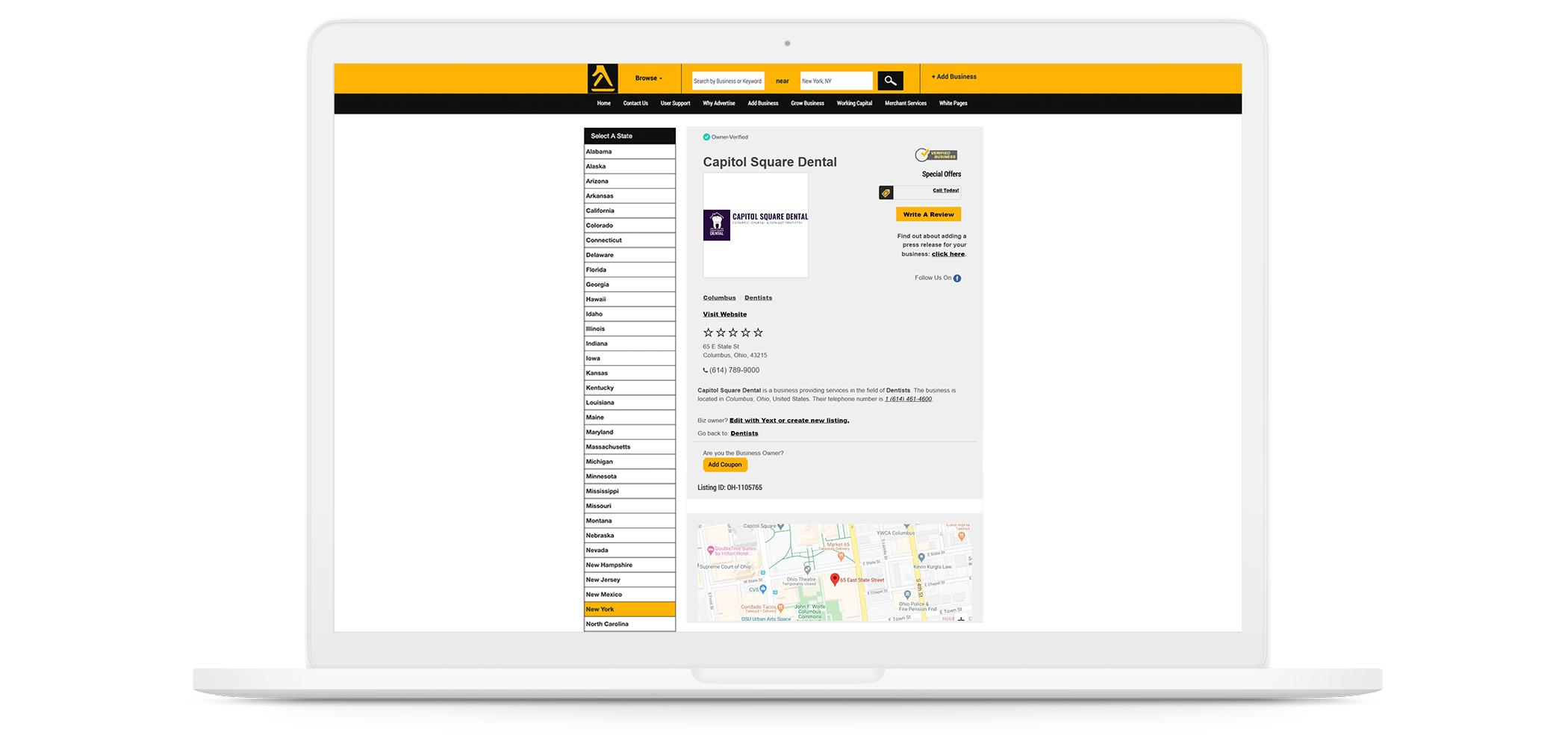Click the 1 (614) 461-4600 phone link
Viewport: 1568px width, 747px height.
point(908,399)
